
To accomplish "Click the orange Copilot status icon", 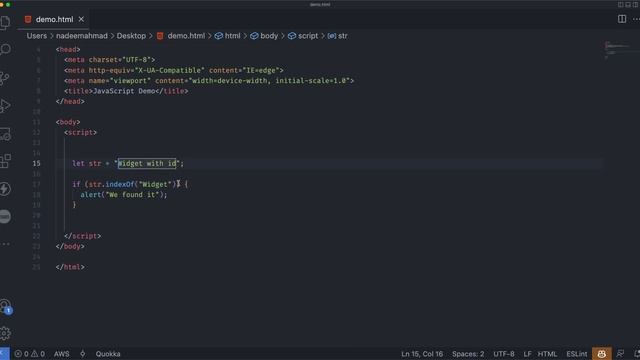I will 602,354.
